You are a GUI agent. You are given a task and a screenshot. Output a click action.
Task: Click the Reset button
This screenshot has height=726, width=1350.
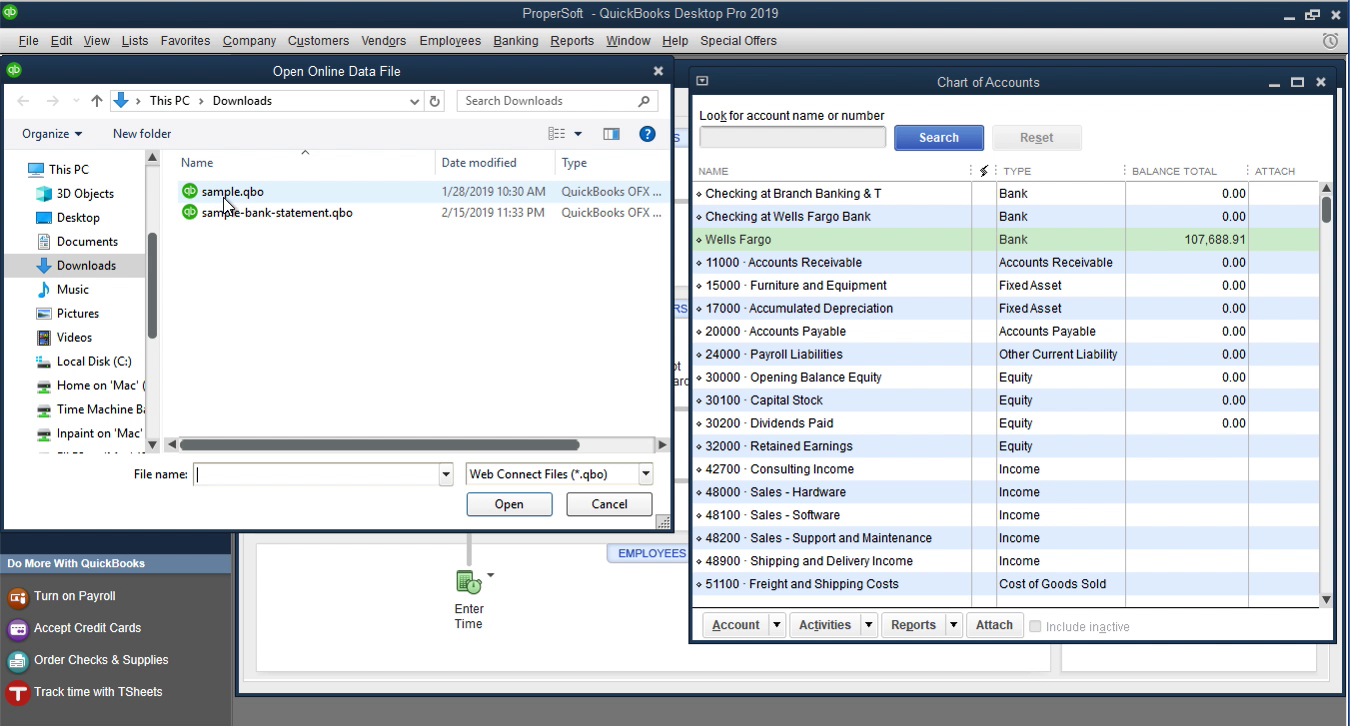1036,138
